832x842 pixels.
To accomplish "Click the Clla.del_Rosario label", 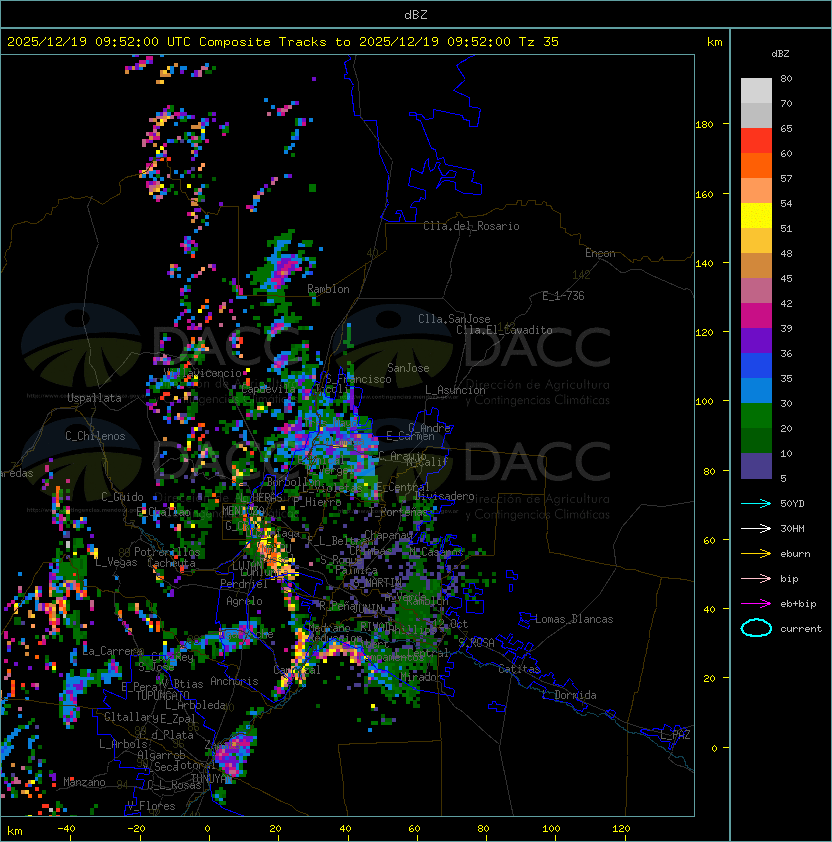I will click(471, 226).
